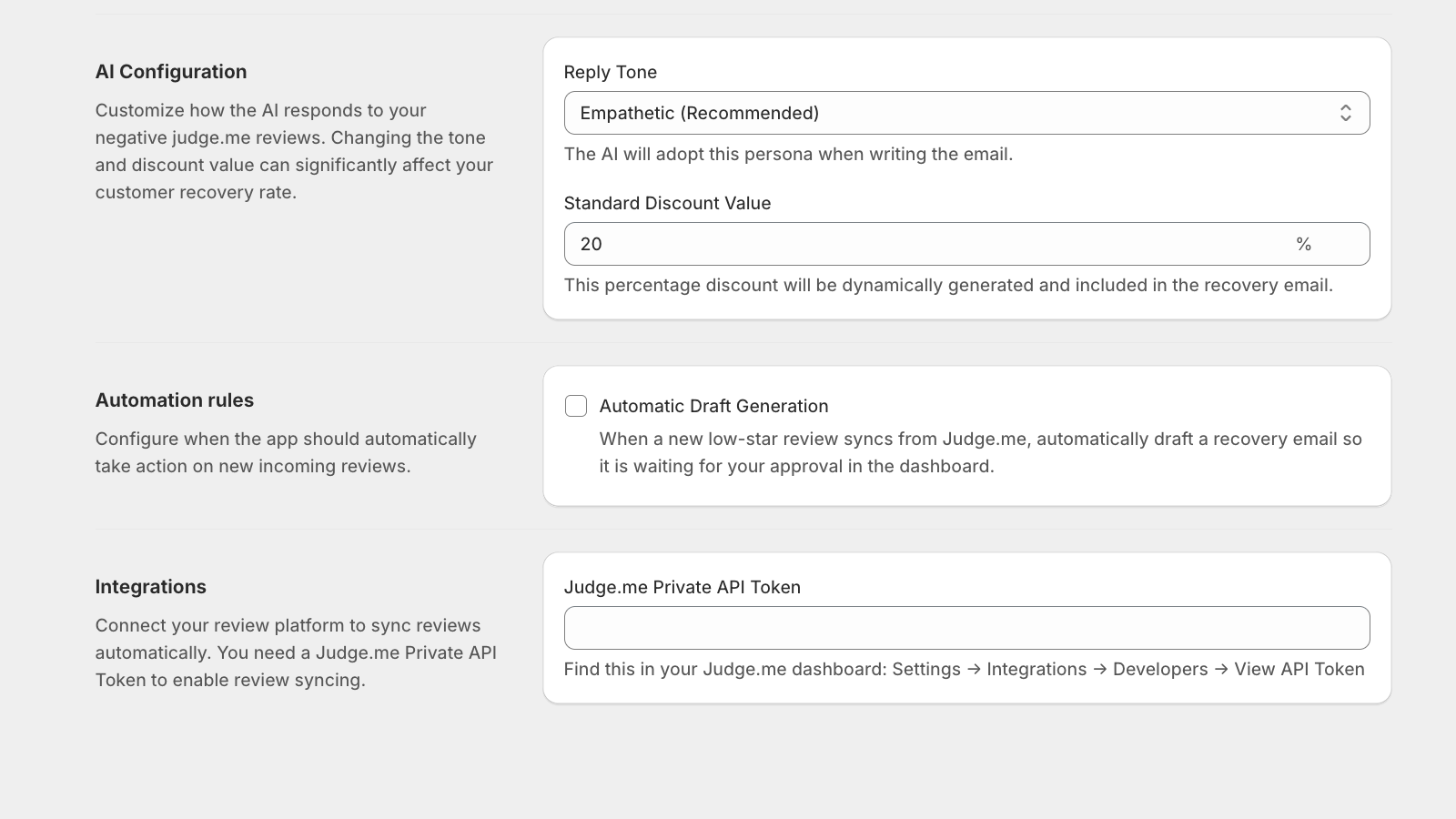
Task: Click the Automation rules heading
Action: click(x=175, y=400)
